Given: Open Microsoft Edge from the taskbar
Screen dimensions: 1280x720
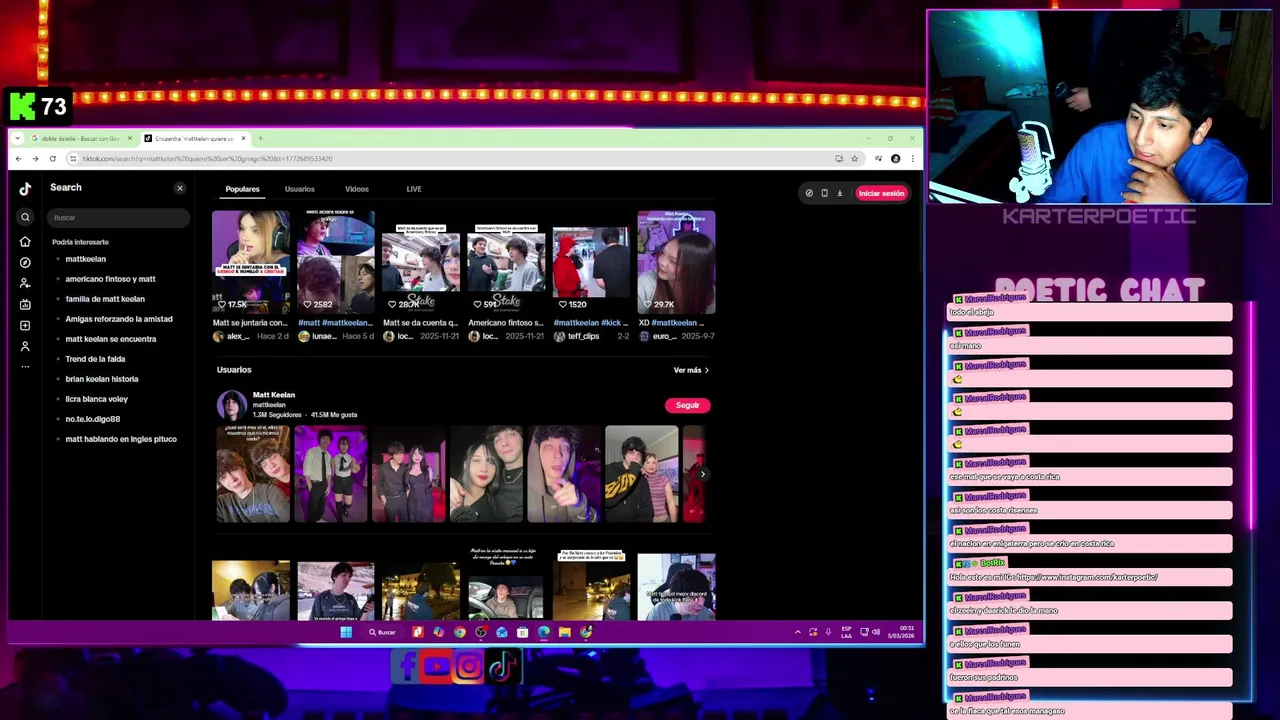Looking at the screenshot, I should click(x=543, y=632).
